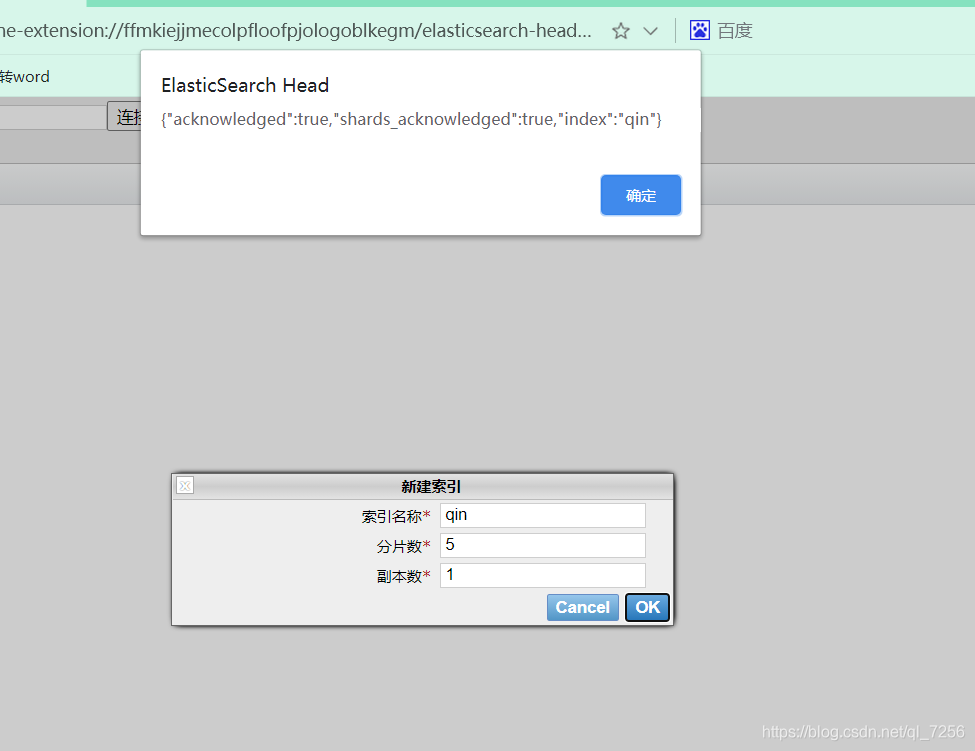Select the acknowledged JSON response text
Viewport: 975px width, 751px height.
pyautogui.click(x=411, y=119)
